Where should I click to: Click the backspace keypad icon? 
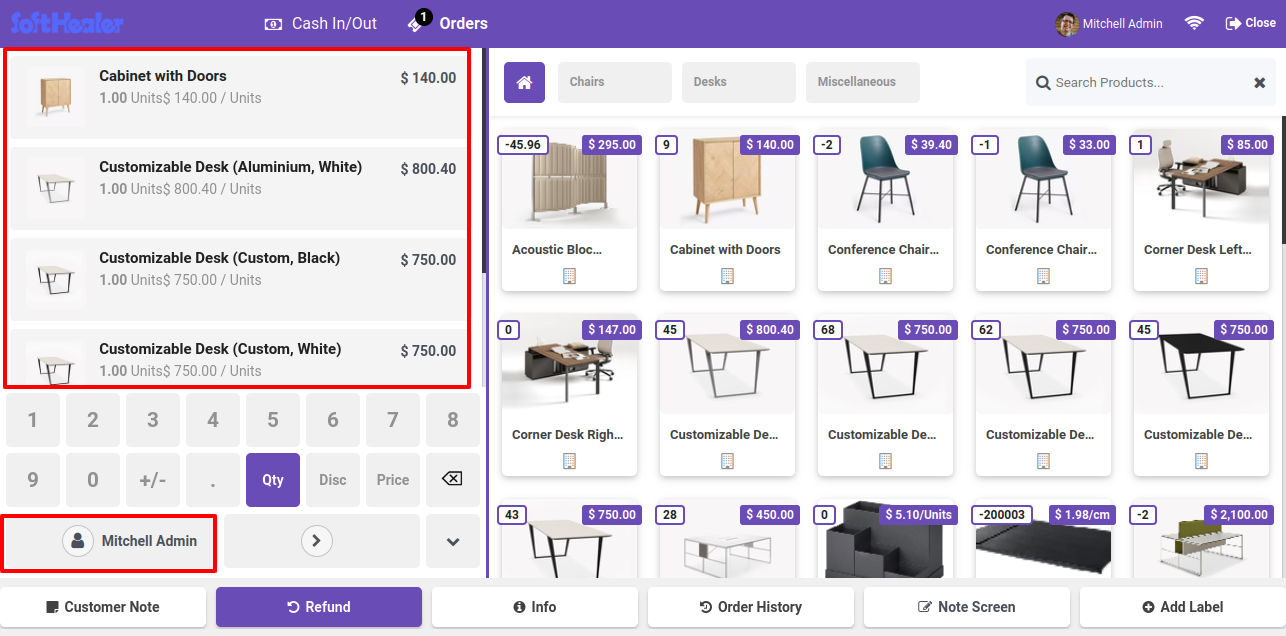tap(452, 480)
